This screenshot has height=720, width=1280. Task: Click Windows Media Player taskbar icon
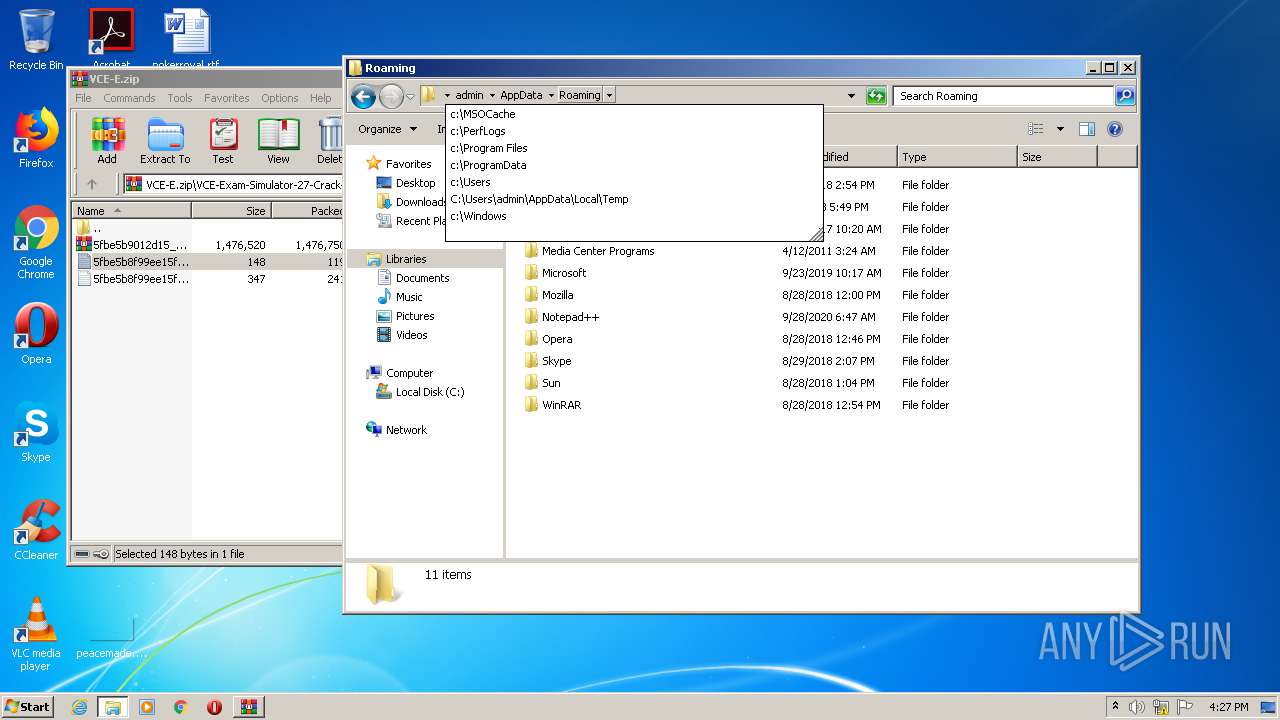tap(147, 707)
